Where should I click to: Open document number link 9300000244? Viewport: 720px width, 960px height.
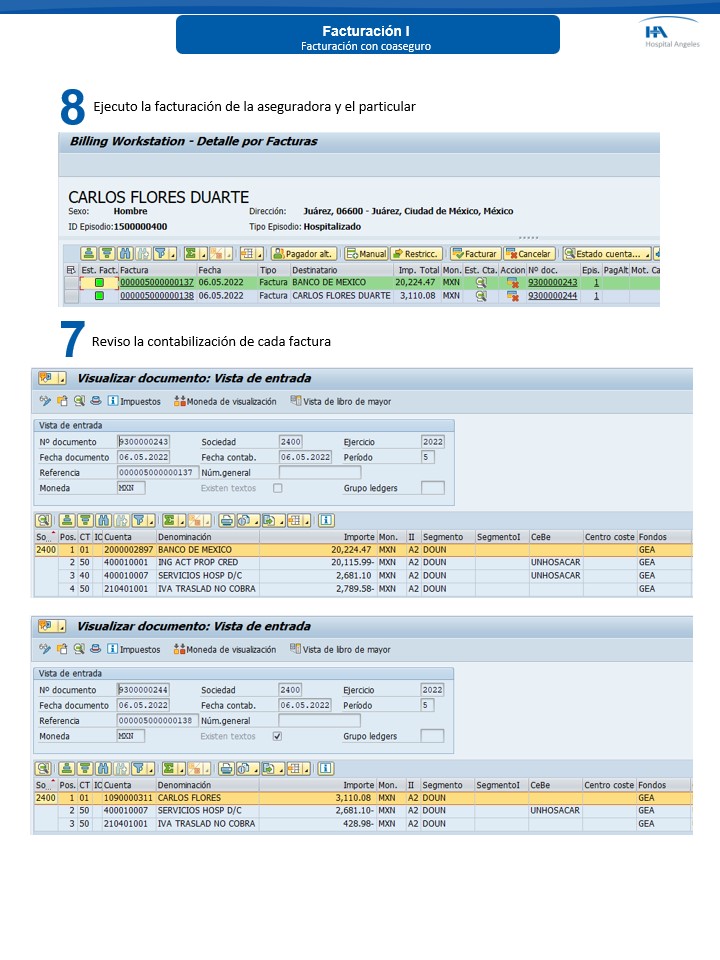coord(553,296)
